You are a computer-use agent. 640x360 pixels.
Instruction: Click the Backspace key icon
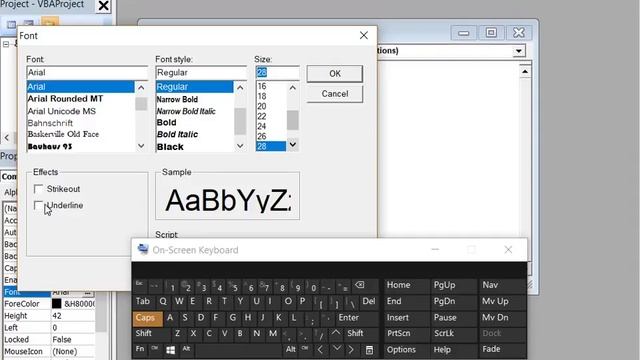[x=360, y=285]
